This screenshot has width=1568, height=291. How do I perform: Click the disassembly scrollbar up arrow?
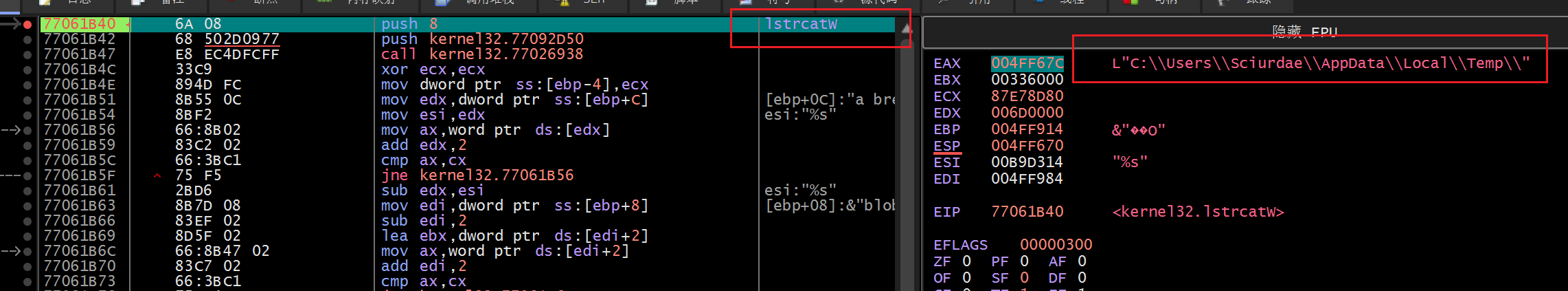[906, 29]
